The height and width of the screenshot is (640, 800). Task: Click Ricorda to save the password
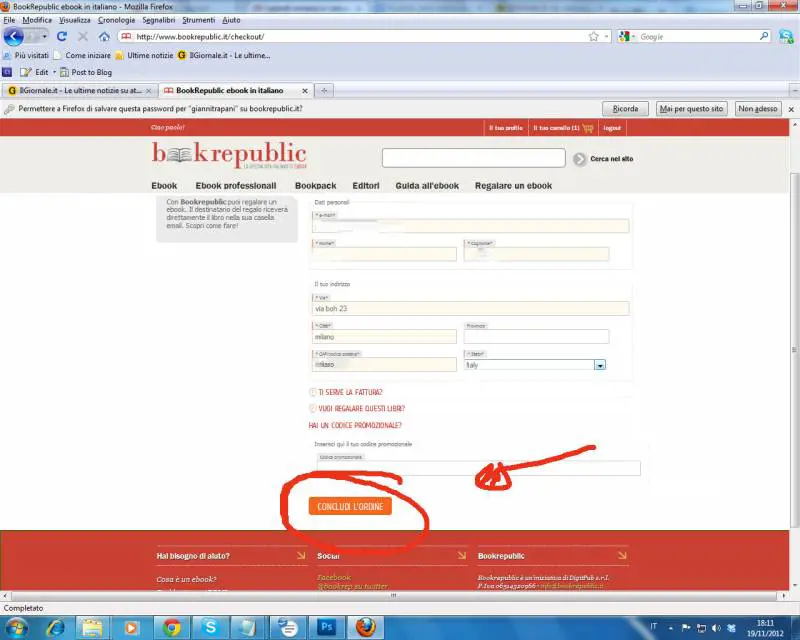tap(626, 109)
